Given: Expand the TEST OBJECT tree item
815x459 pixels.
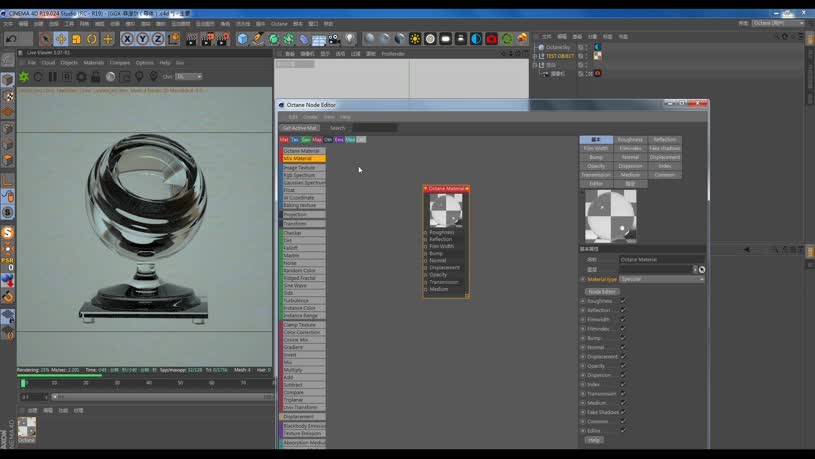Looking at the screenshot, I should (535, 56).
